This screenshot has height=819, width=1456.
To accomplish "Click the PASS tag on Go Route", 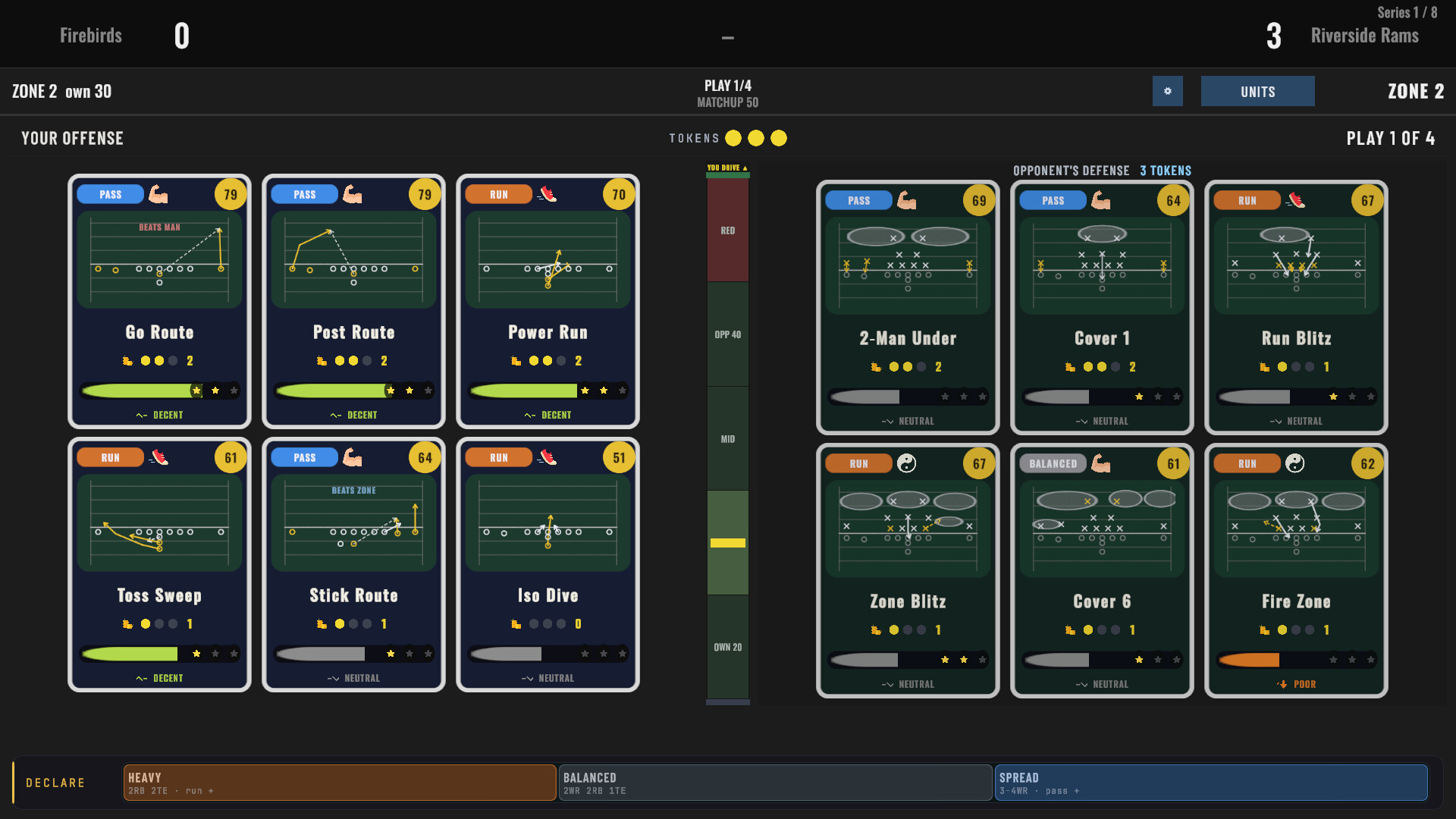I will 110,194.
